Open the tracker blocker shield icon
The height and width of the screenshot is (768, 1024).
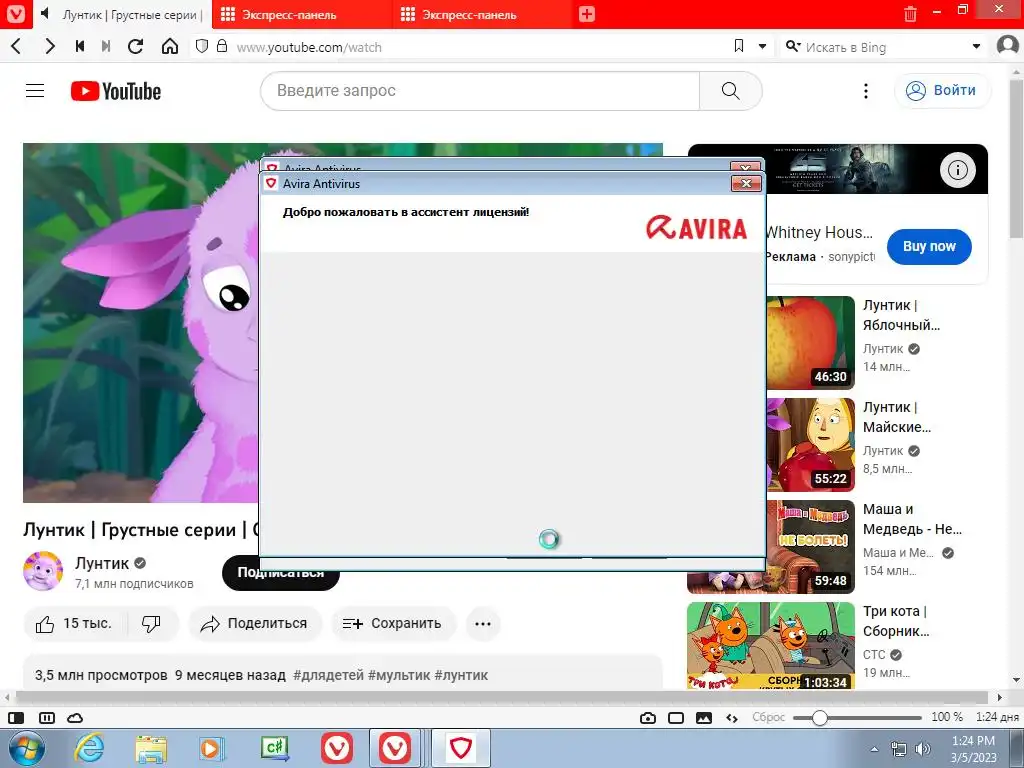click(x=202, y=46)
